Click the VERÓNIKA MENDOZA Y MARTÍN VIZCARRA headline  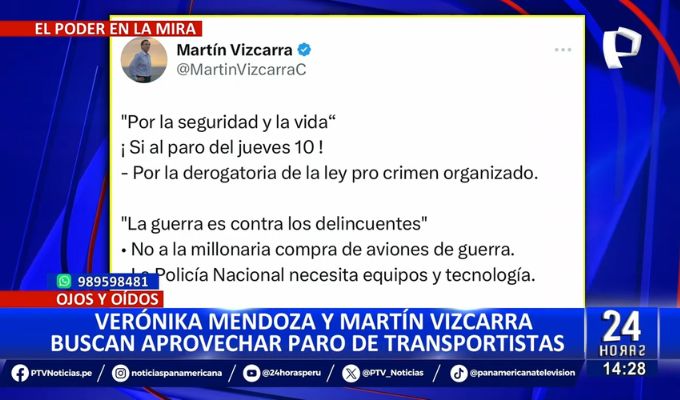click(313, 322)
